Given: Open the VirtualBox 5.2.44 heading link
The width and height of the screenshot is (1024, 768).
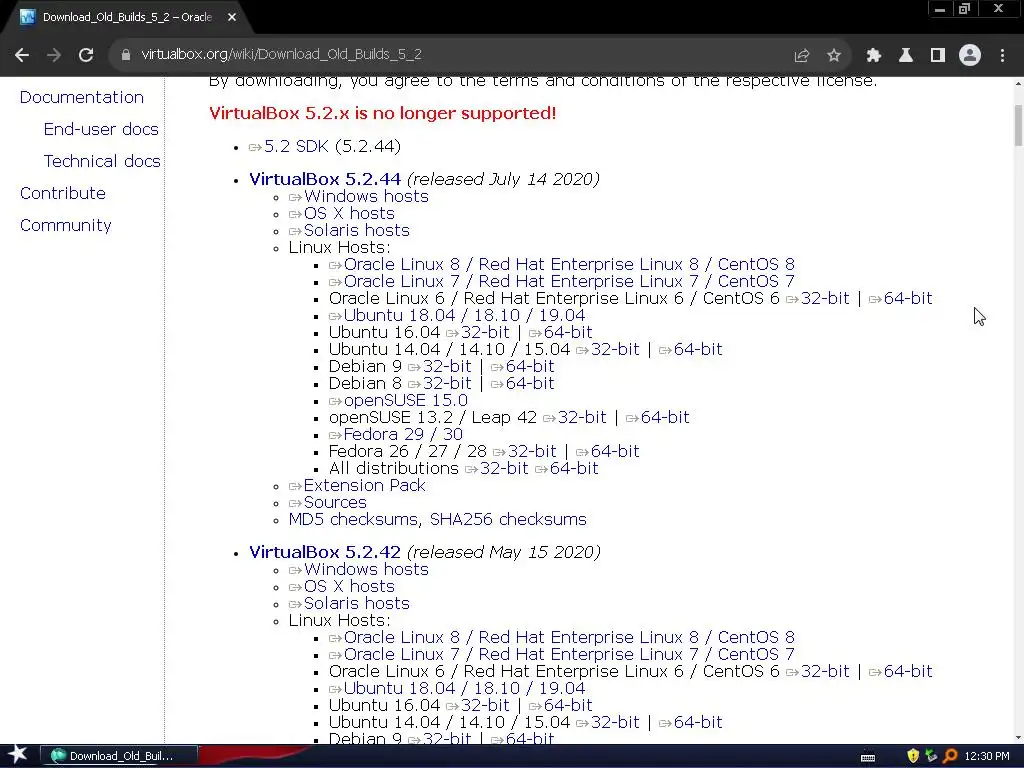Looking at the screenshot, I should (x=325, y=179).
